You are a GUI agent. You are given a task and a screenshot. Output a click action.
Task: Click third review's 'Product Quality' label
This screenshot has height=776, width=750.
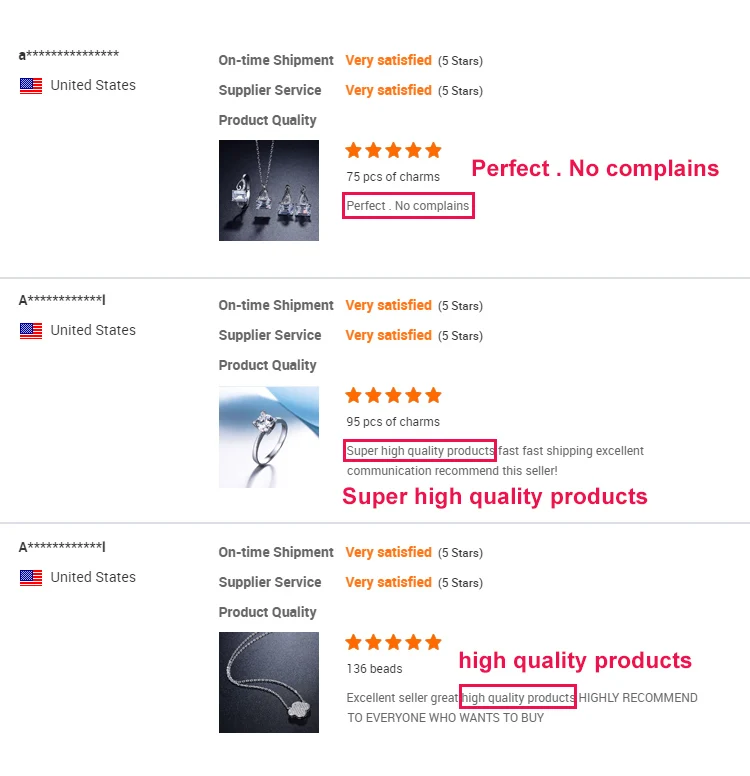pyautogui.click(x=267, y=612)
